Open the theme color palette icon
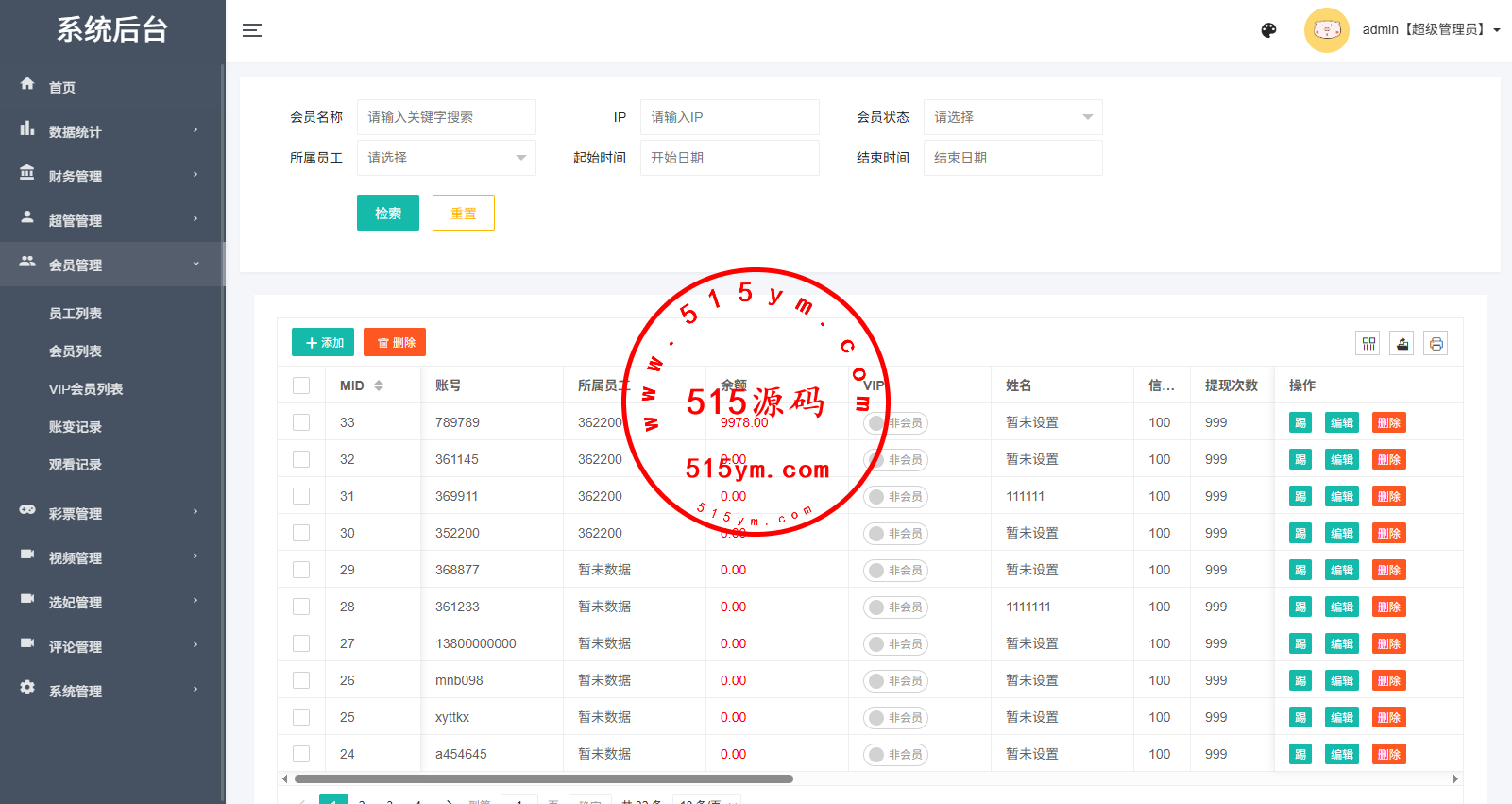Screen dimensions: 1512x804 tap(1268, 30)
